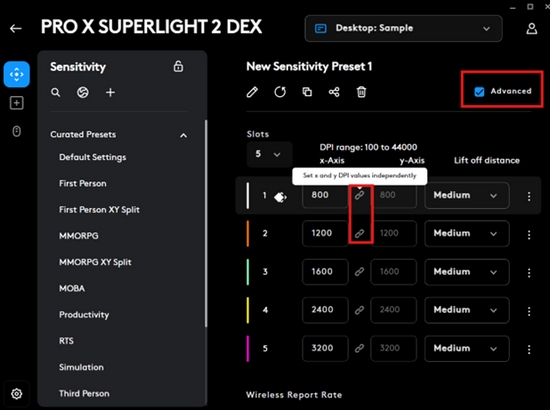Screen dimensions: 550x410
Task: Open slot 4 lift off distance dropdown
Action: (467, 310)
